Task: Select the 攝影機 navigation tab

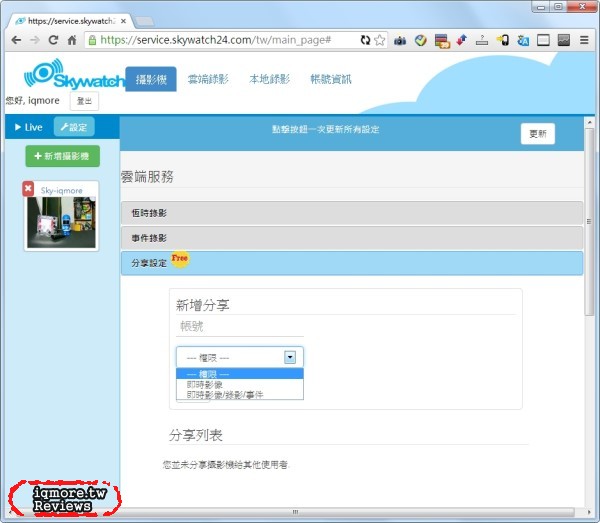Action: 151,79
